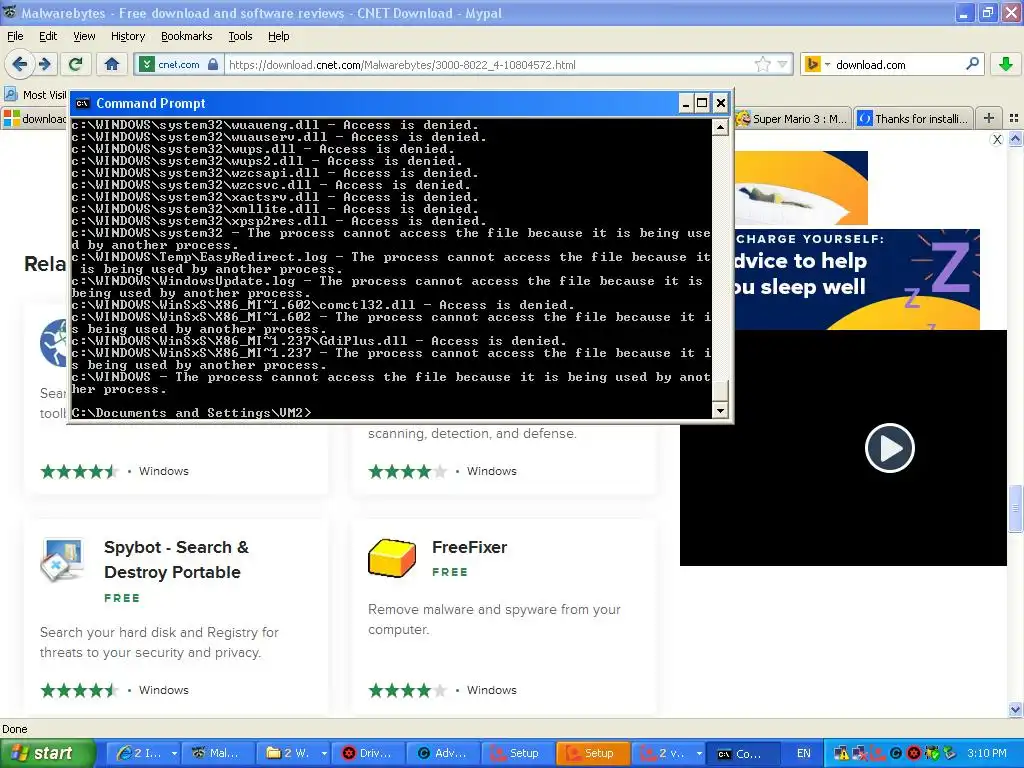Open the Most Visited bookmarks folder
Image resolution: width=1024 pixels, height=768 pixels.
36,95
